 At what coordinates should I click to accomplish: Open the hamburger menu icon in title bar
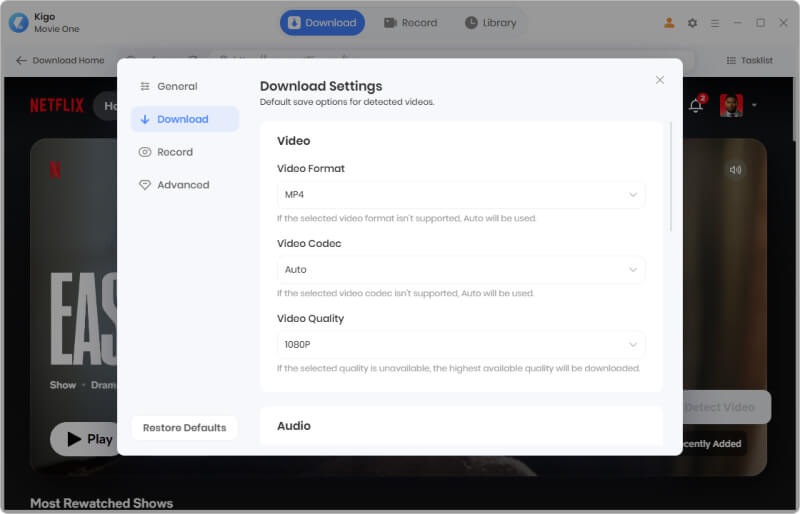point(715,23)
